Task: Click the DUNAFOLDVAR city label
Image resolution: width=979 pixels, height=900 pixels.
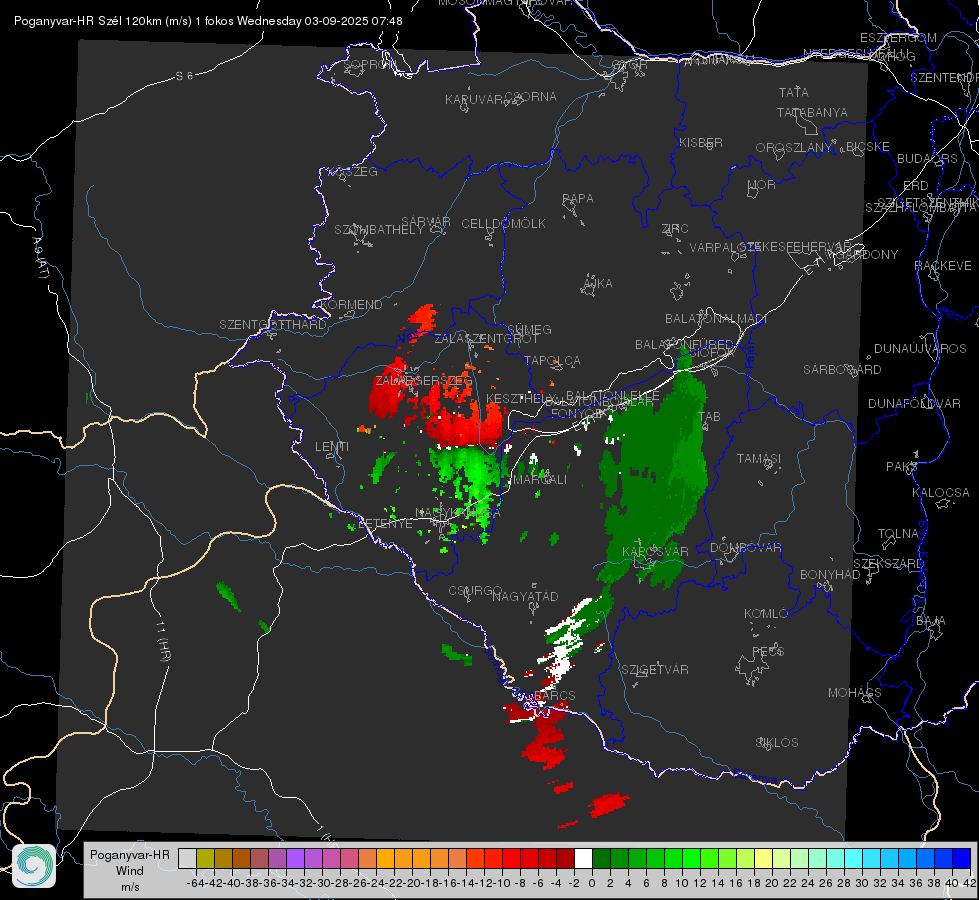Action: point(914,403)
